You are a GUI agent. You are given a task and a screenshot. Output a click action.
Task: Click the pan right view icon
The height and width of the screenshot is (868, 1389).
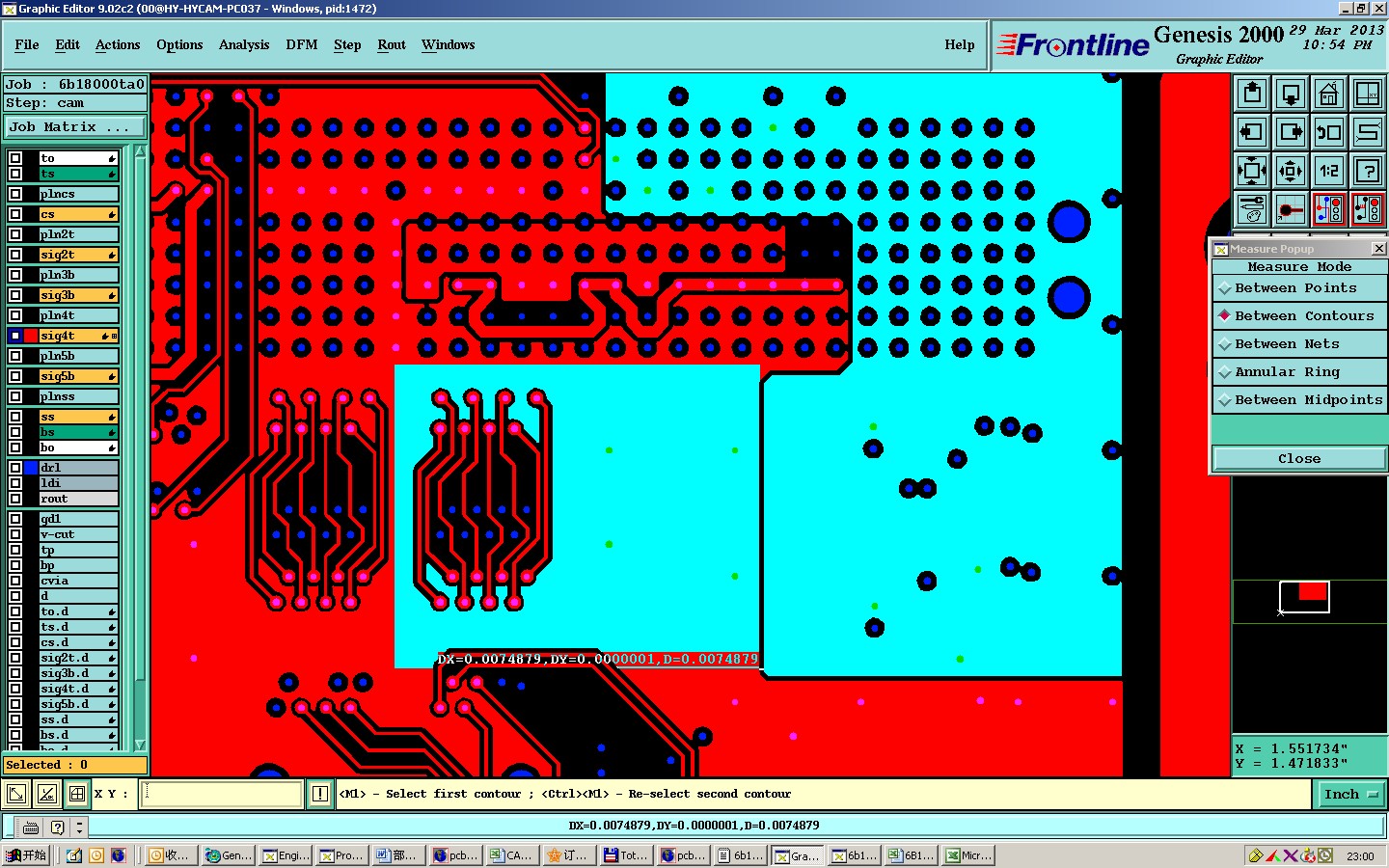[x=1291, y=132]
